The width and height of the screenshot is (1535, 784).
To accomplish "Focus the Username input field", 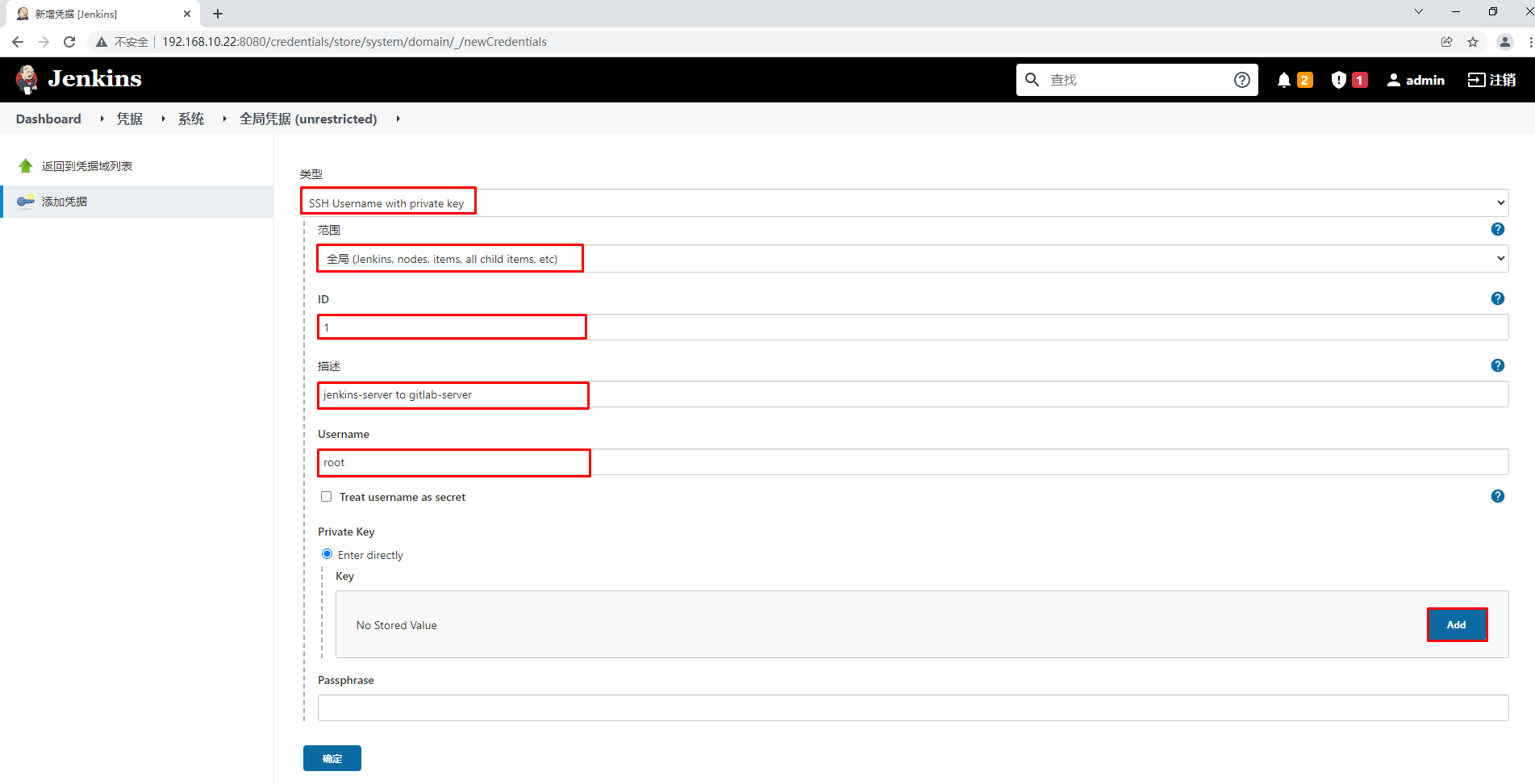I will tap(913, 462).
